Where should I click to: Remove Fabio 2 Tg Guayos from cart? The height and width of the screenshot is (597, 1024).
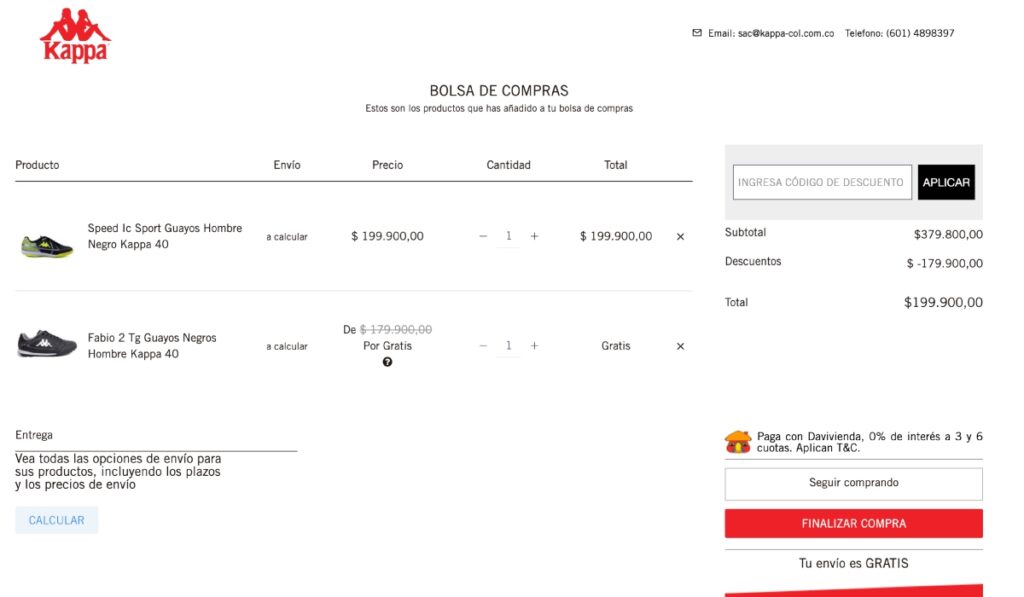click(680, 346)
